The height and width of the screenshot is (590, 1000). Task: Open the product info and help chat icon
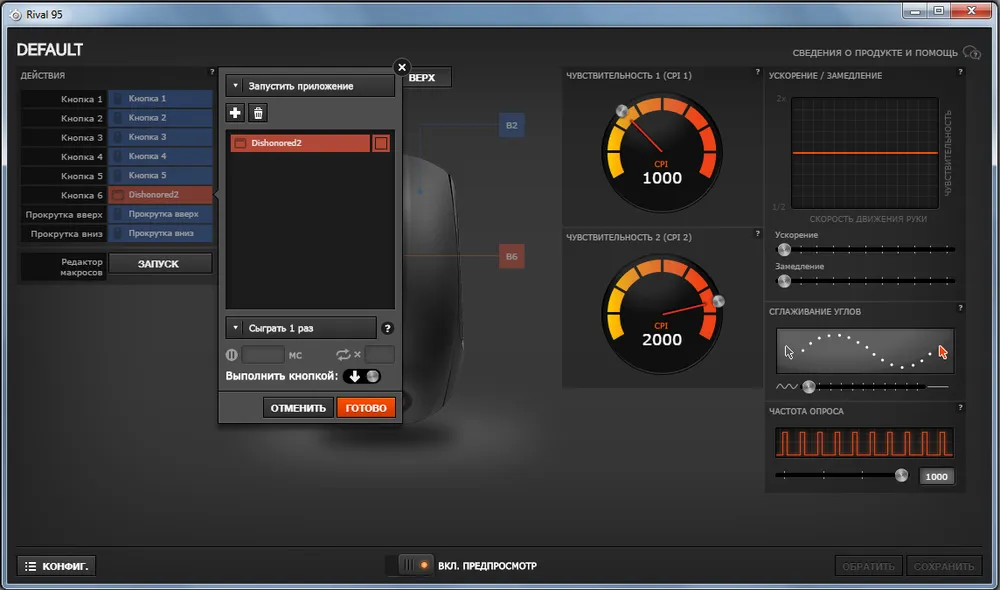(x=971, y=52)
